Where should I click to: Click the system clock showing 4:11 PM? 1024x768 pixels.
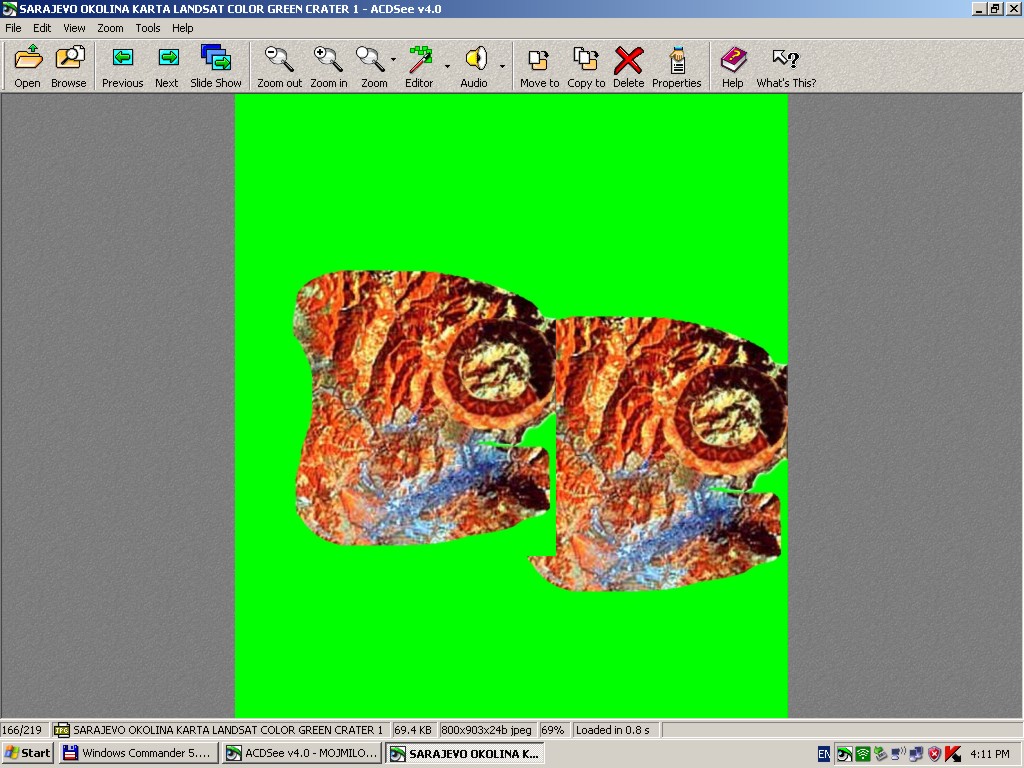coord(990,754)
